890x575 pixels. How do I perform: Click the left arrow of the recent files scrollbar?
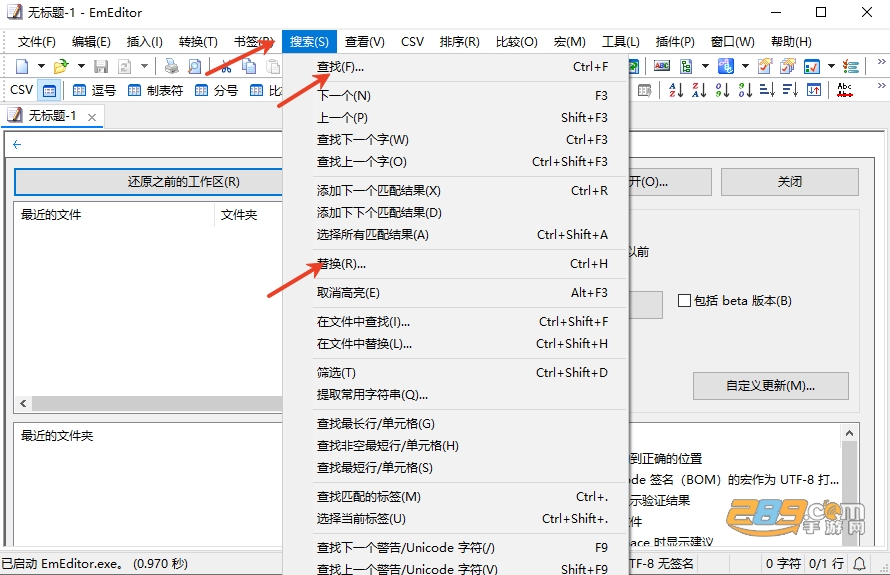(x=23, y=404)
